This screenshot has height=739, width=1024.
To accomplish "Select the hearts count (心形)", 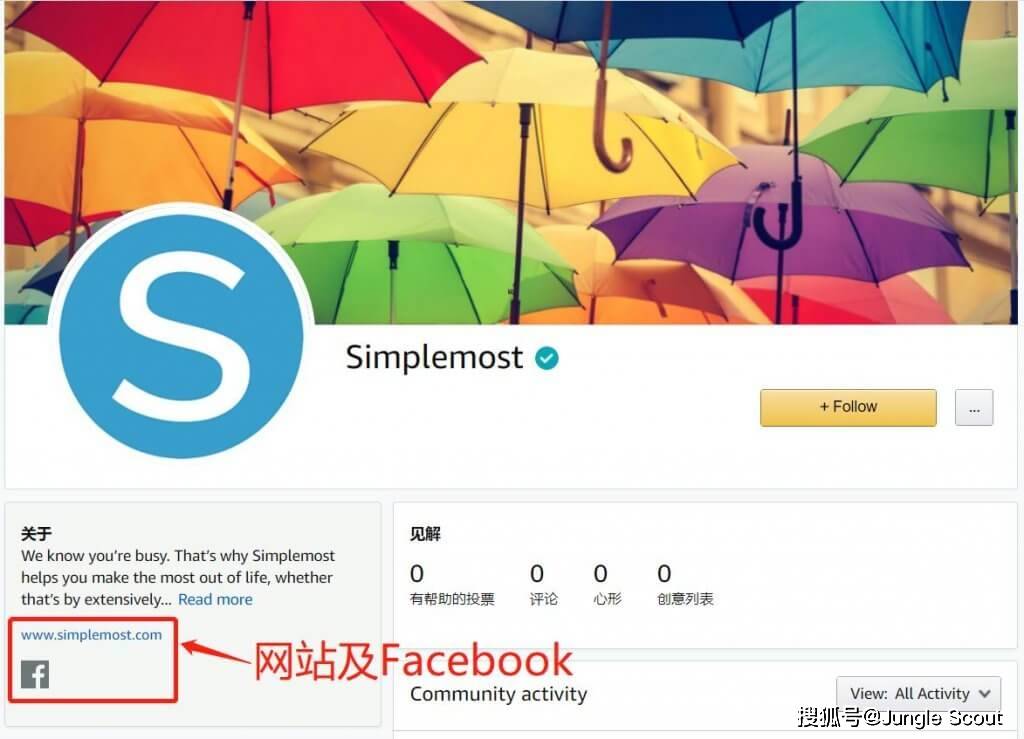I will point(607,584).
